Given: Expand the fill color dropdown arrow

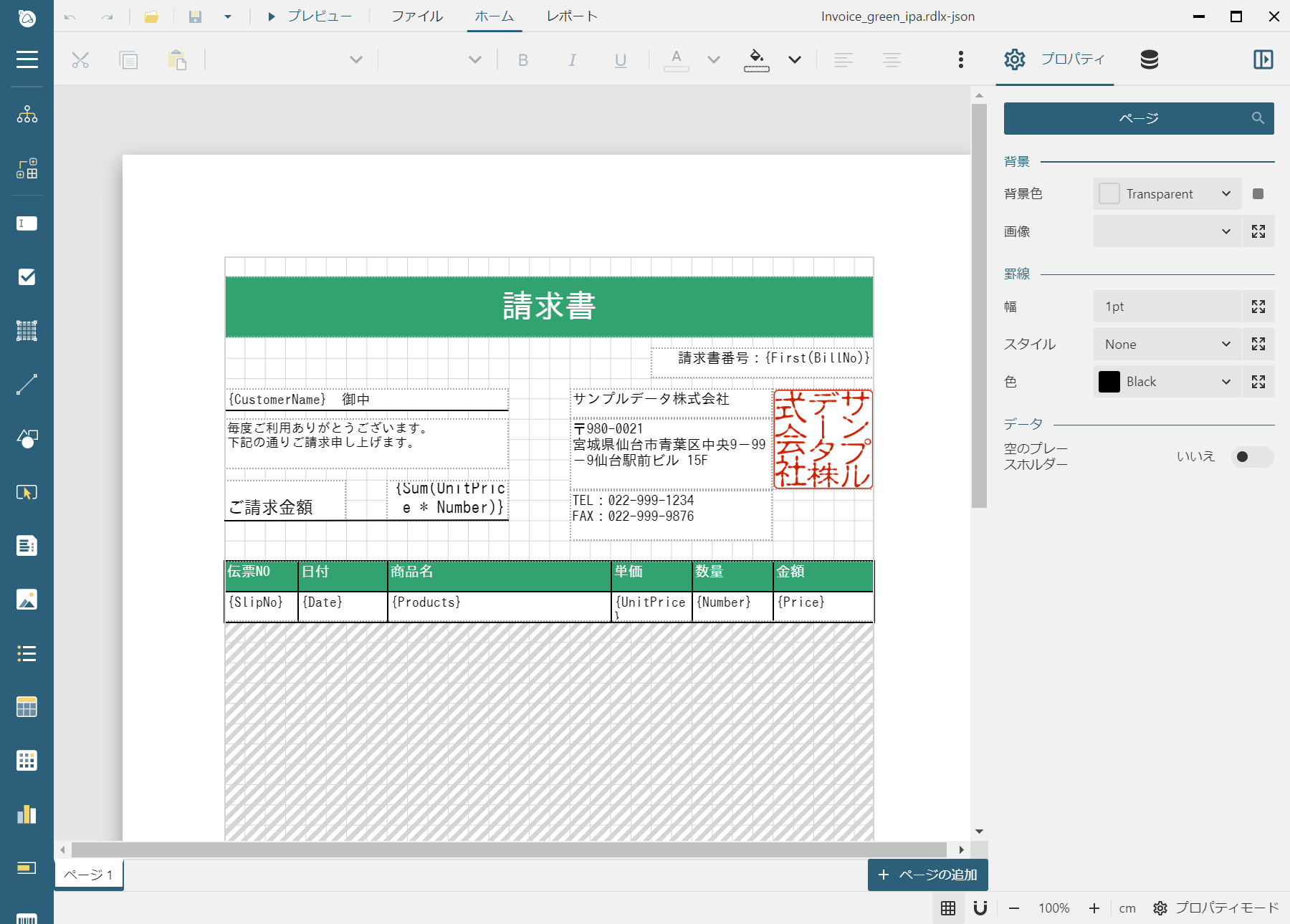Looking at the screenshot, I should coord(795,59).
